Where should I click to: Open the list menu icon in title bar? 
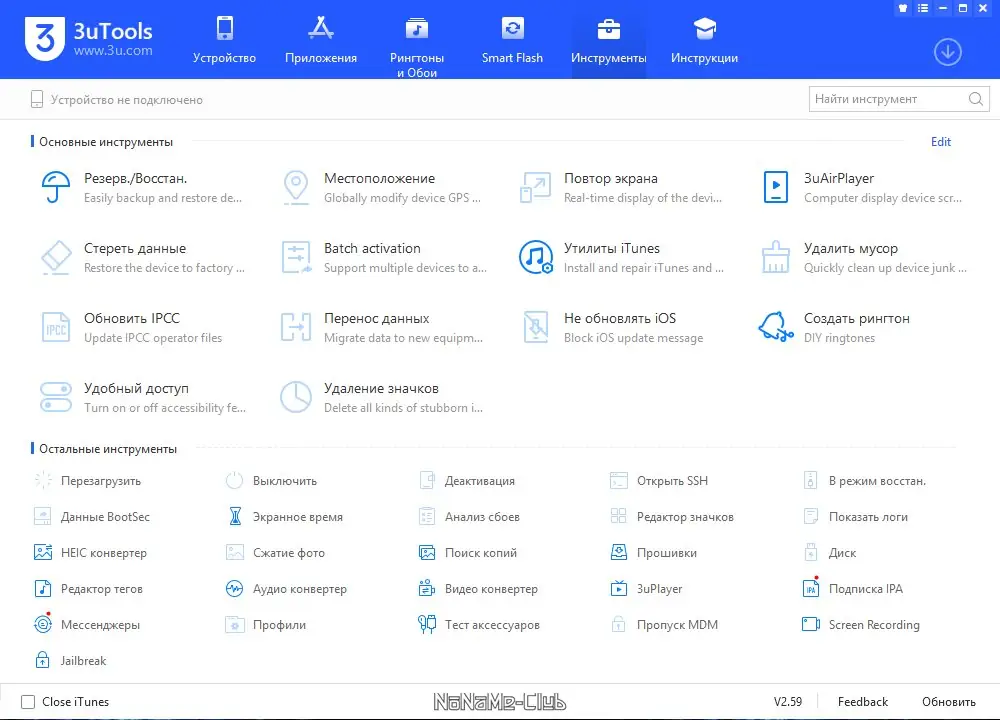click(923, 8)
